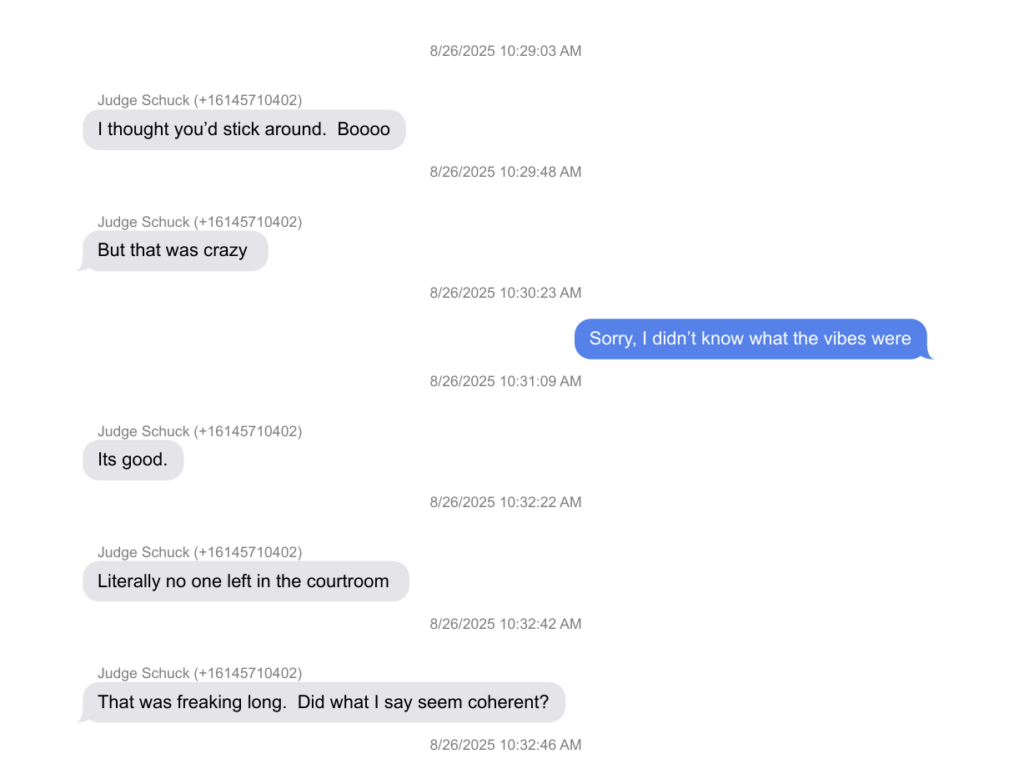Click the sender name above "Its good."
Screen dimensions: 1024x759
(200, 432)
